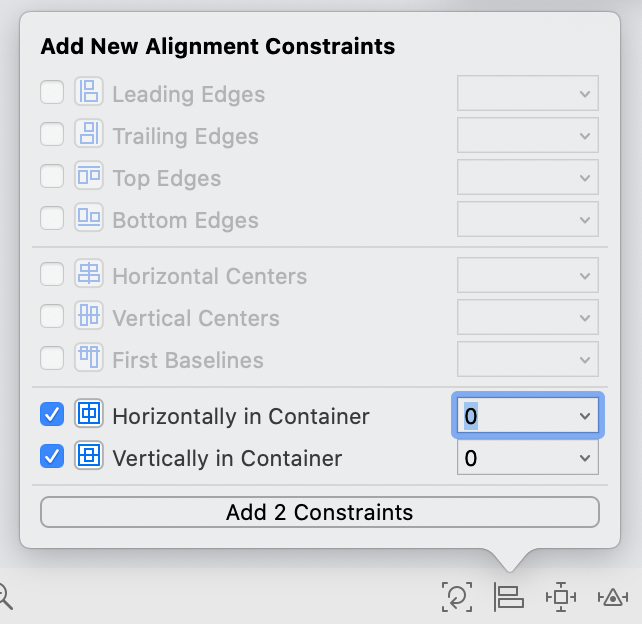
Task: Open the Horizontally in Container value dropdown
Action: coord(584,416)
